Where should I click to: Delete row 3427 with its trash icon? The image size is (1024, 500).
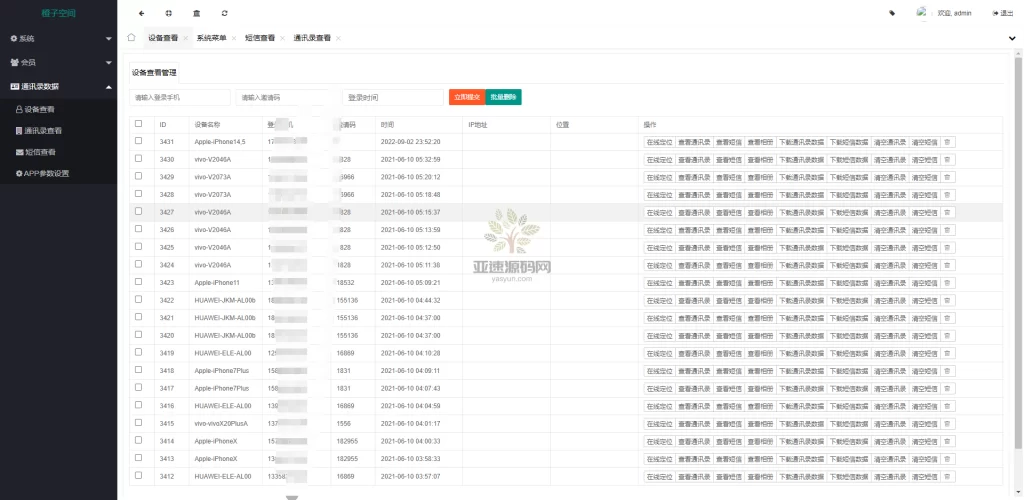tap(948, 212)
